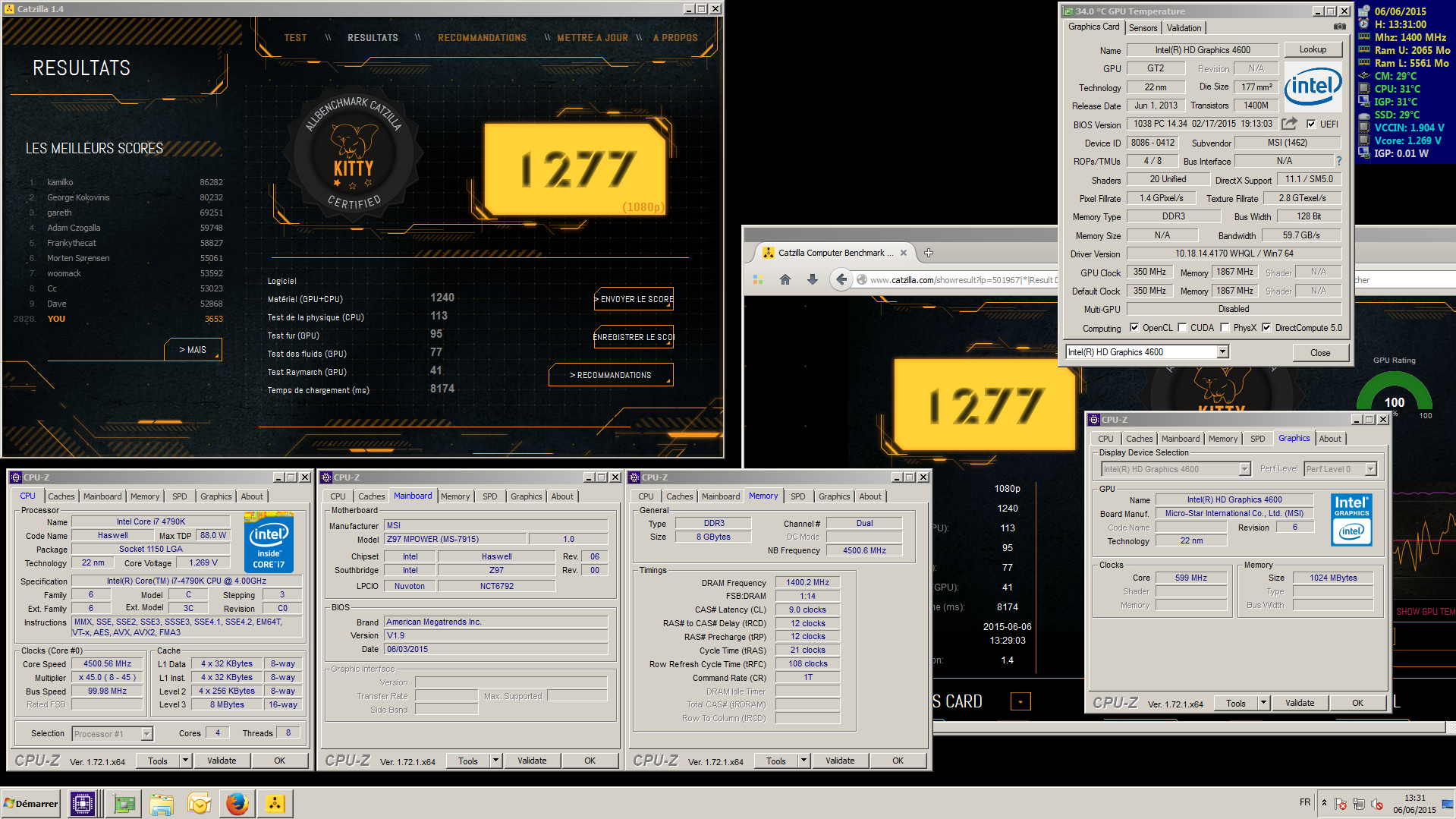The width and height of the screenshot is (1456, 819).
Task: Toggle the OpenCL checkbox in GPU-Z
Action: 1134,328
